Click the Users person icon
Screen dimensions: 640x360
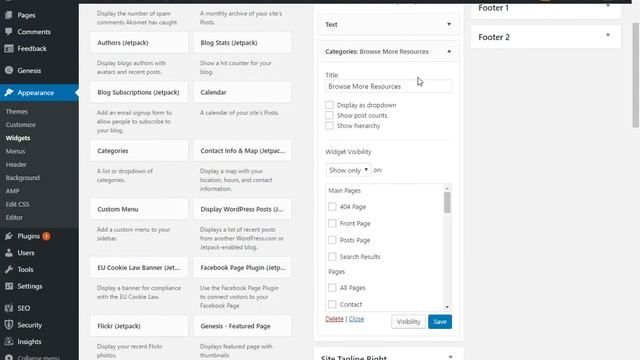pos(9,253)
